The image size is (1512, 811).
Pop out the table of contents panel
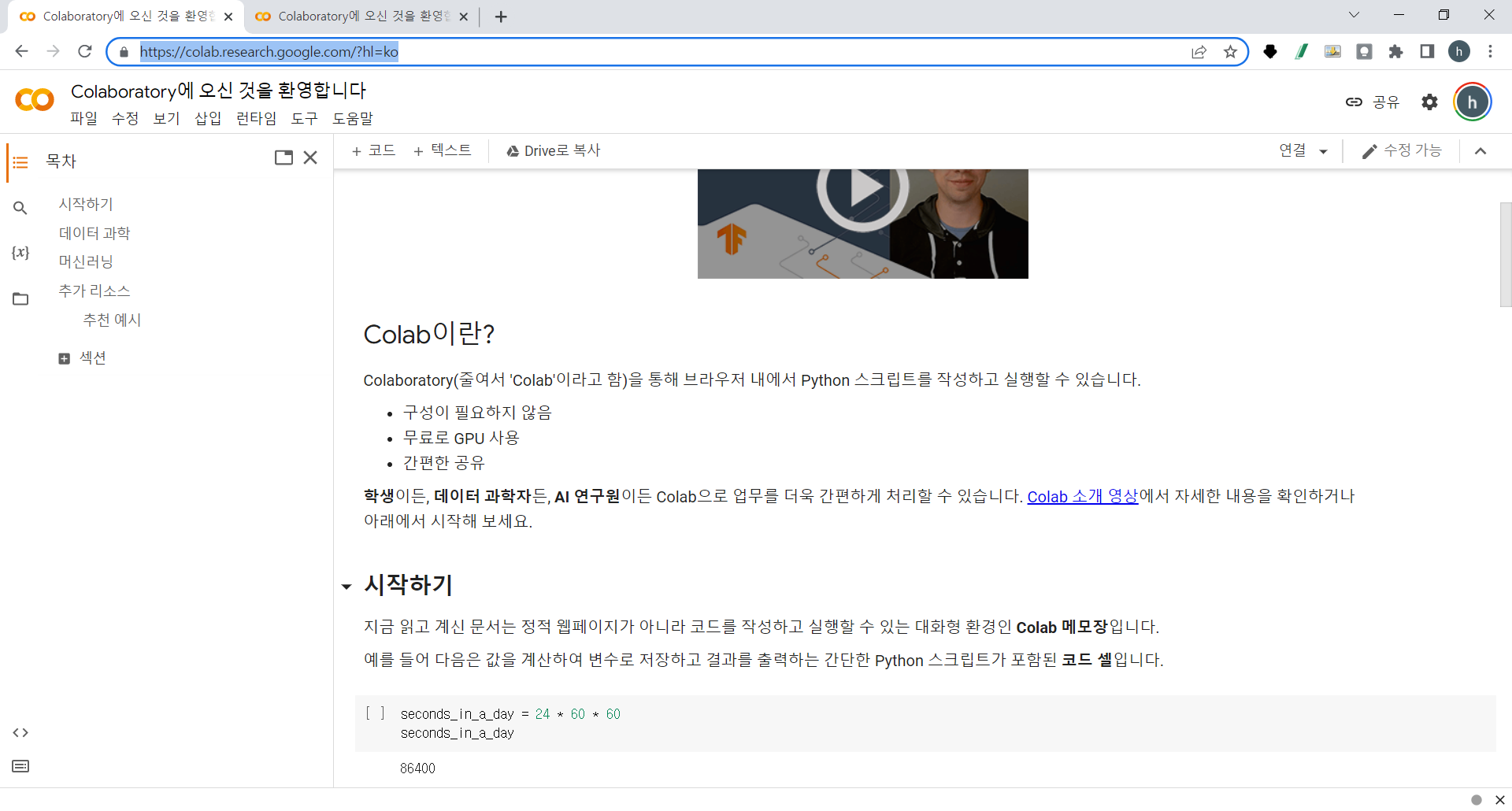coord(283,157)
